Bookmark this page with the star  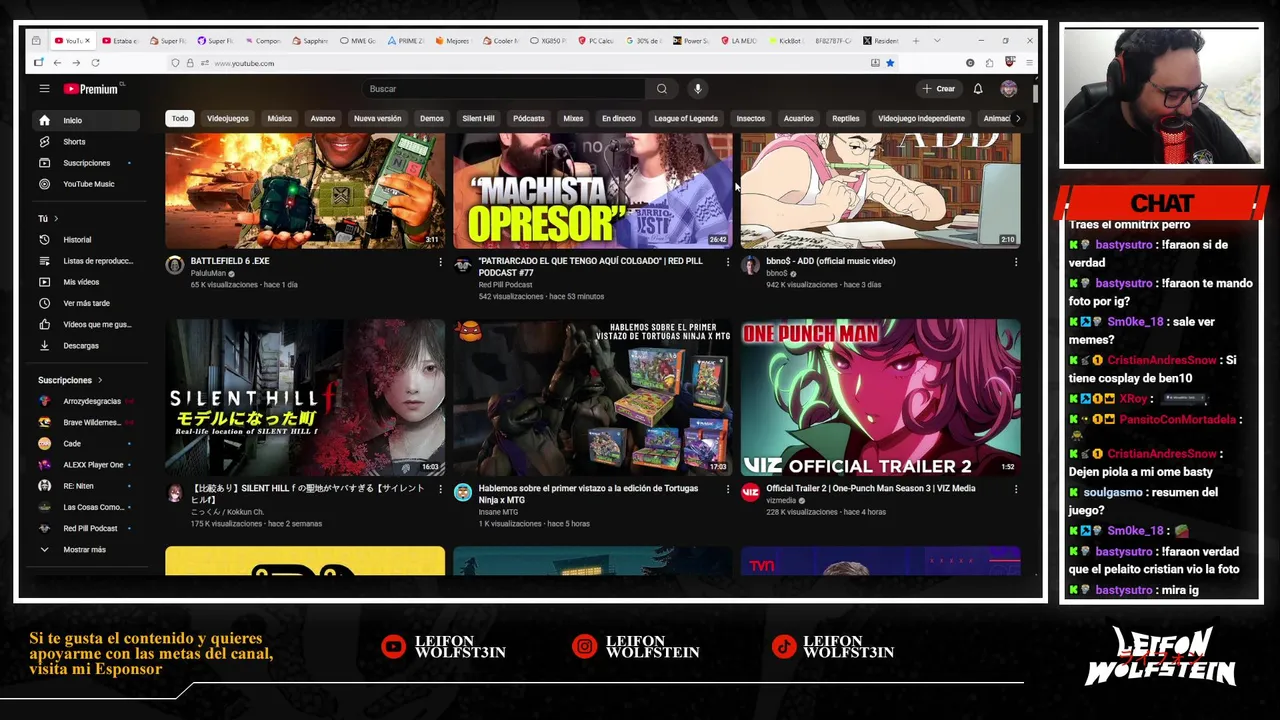[890, 63]
